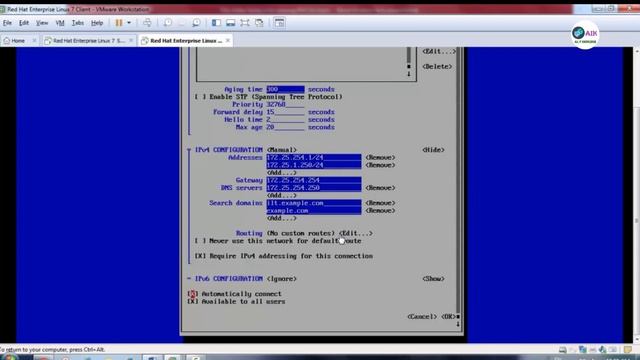The height and width of the screenshot is (360, 640).
Task: Expand IPv6 section with <Show>
Action: [433, 279]
